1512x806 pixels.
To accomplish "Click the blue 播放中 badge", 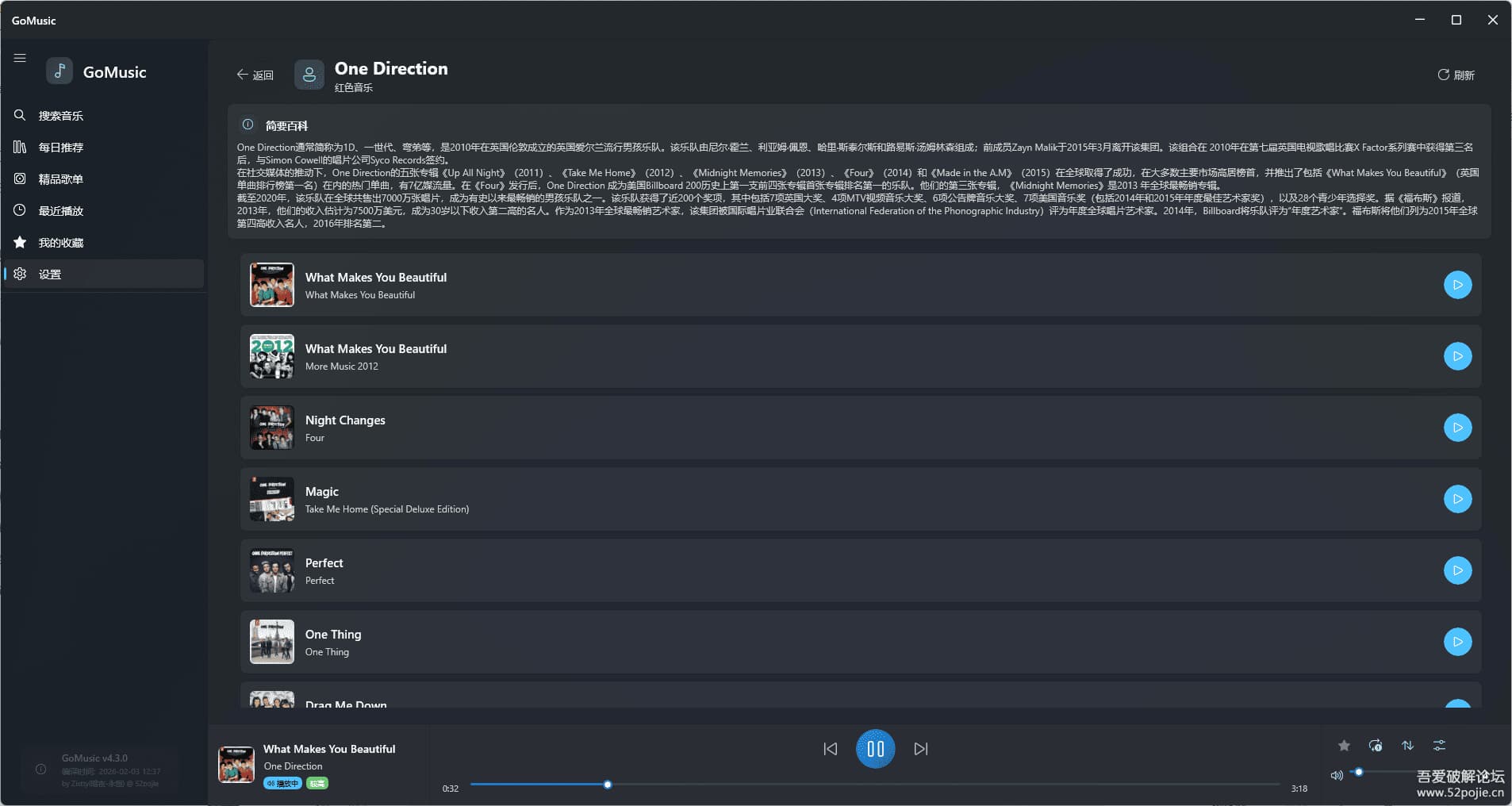I will 282,784.
